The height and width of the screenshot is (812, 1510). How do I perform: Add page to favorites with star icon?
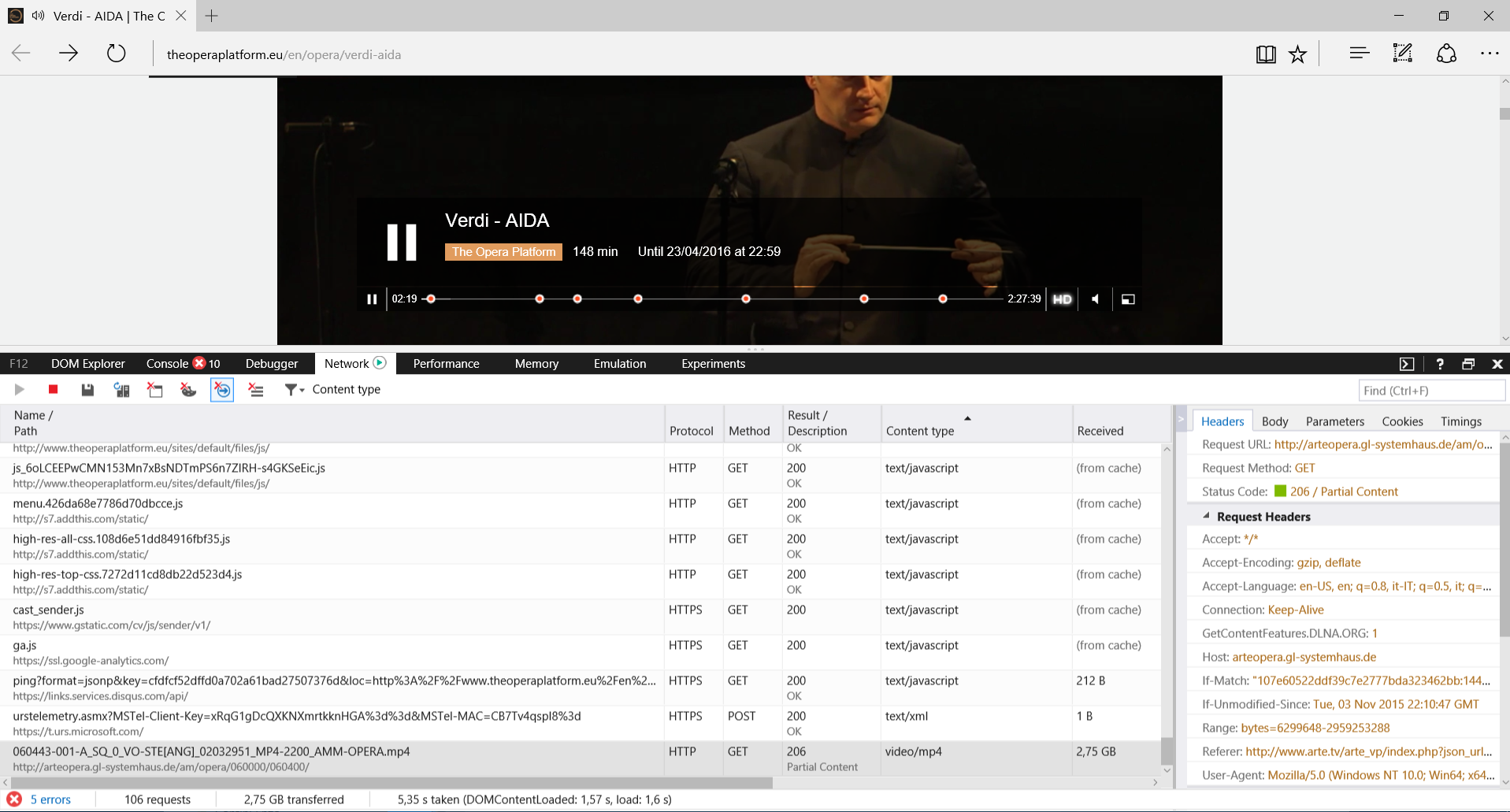pyautogui.click(x=1297, y=54)
